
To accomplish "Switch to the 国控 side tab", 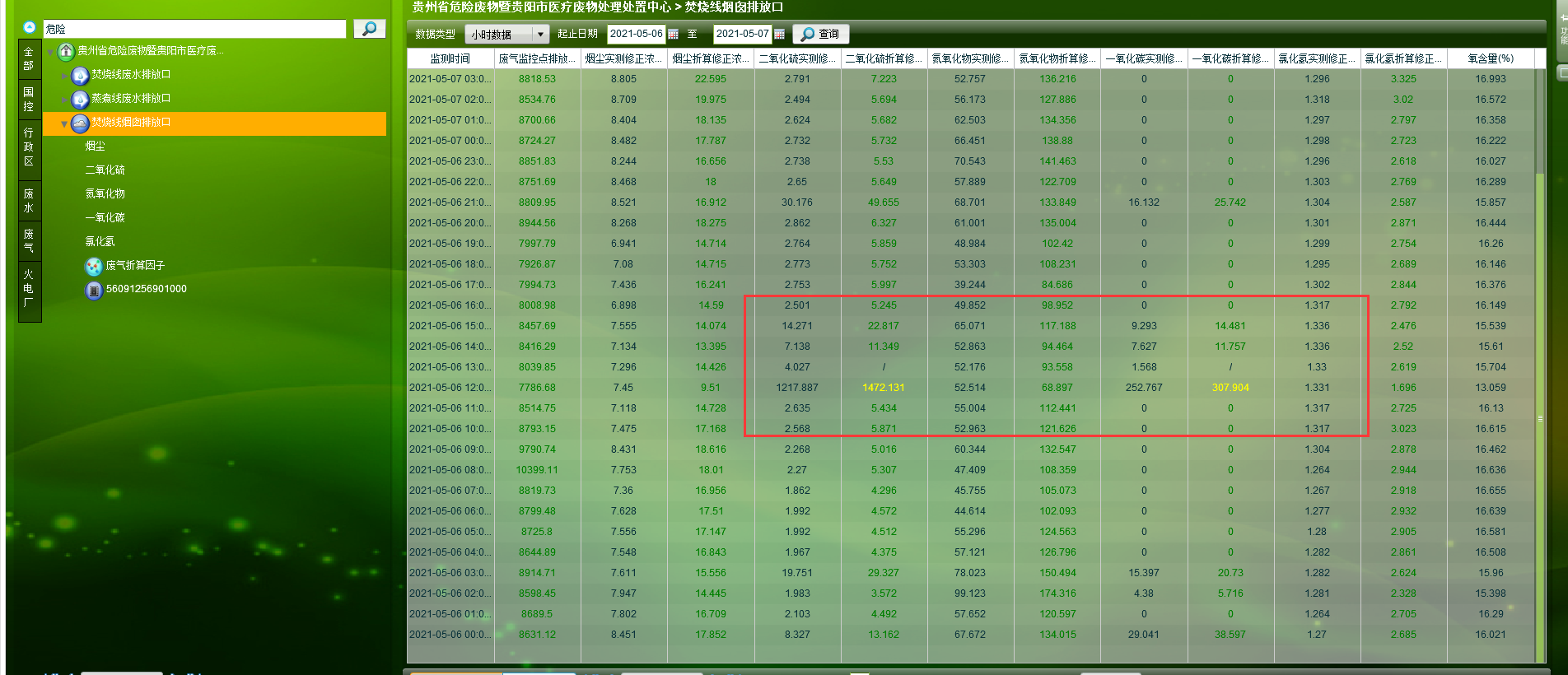I will (x=29, y=99).
